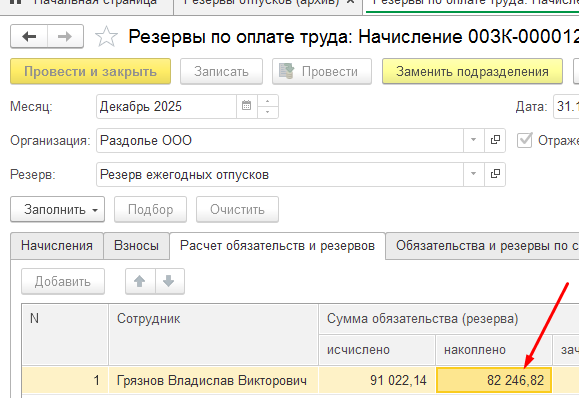Click the Резерв input field

(x=280, y=174)
